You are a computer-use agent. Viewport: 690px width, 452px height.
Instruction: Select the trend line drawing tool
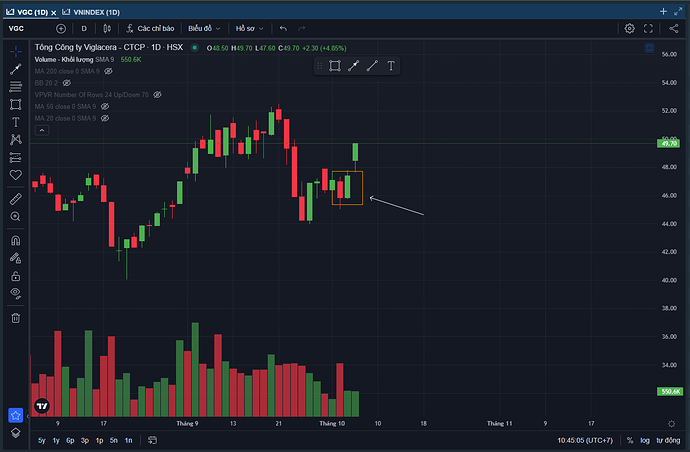point(15,70)
